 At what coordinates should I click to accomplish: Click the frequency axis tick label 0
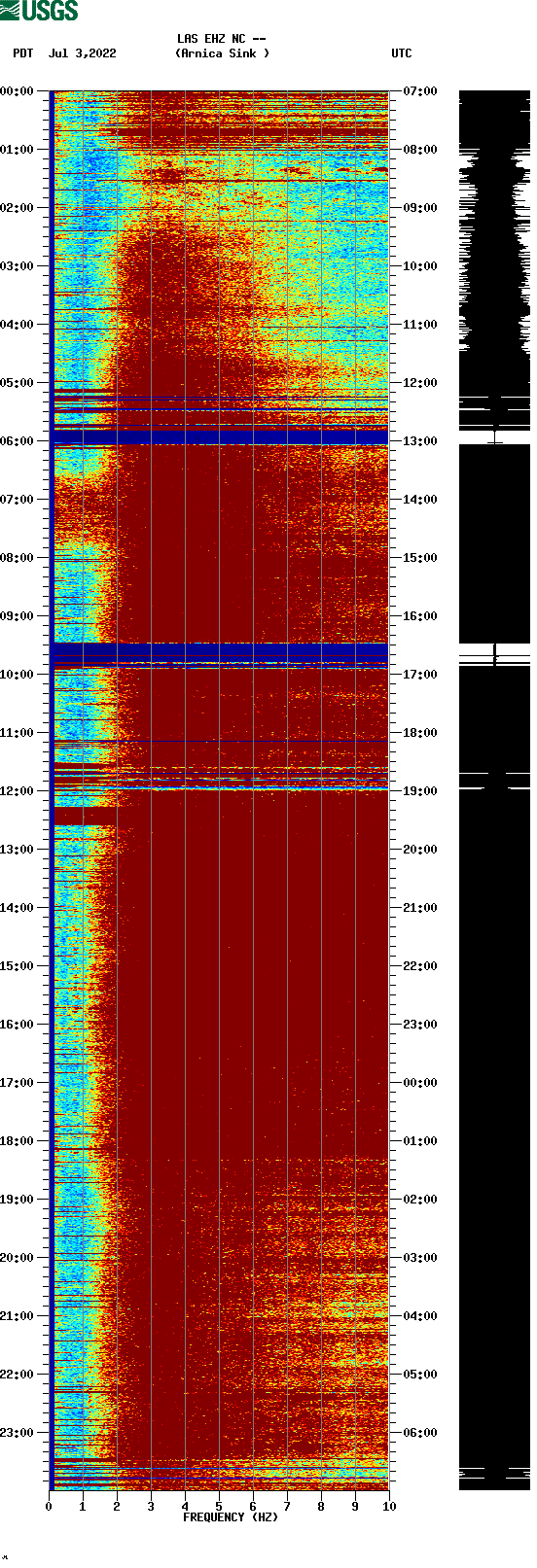pyautogui.click(x=49, y=1507)
